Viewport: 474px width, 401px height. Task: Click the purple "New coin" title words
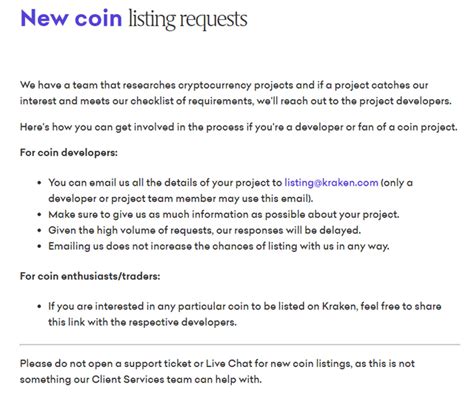coord(71,18)
